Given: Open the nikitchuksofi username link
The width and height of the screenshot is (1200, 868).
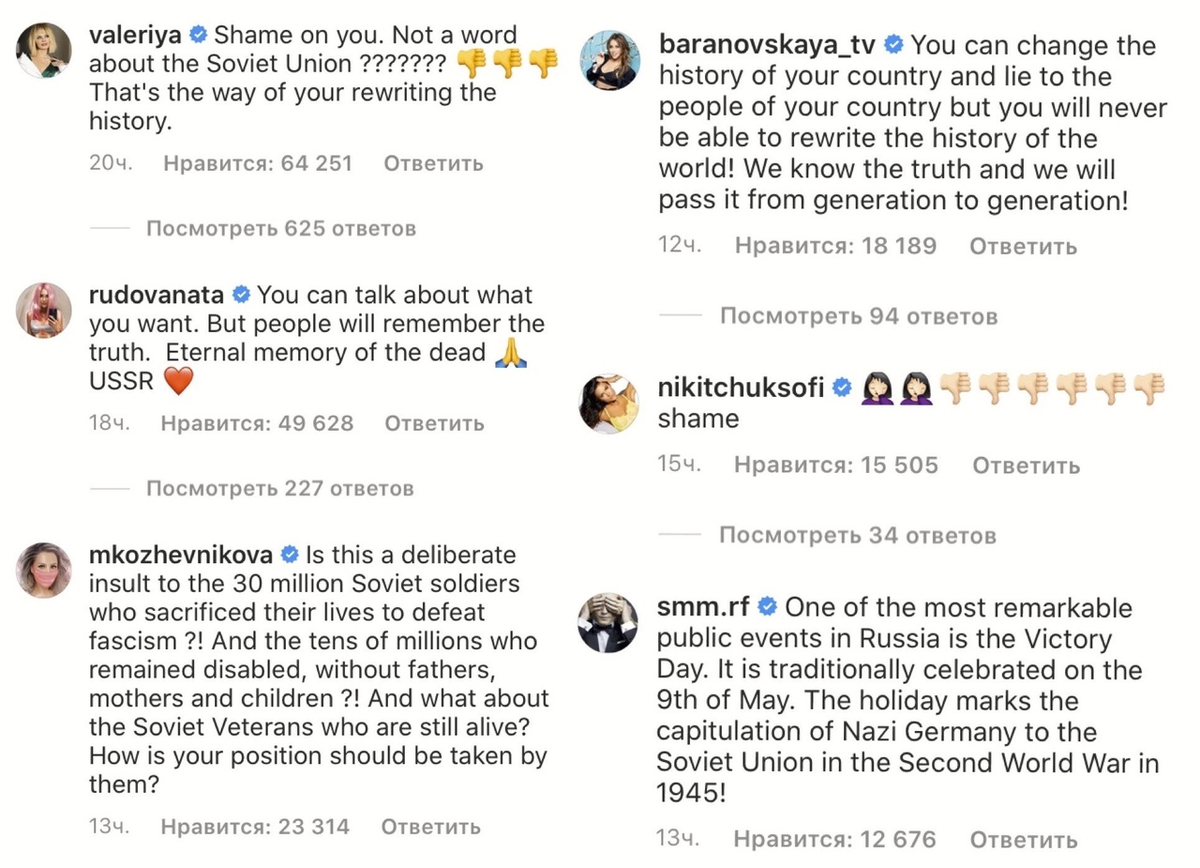Looking at the screenshot, I should tap(740, 388).
